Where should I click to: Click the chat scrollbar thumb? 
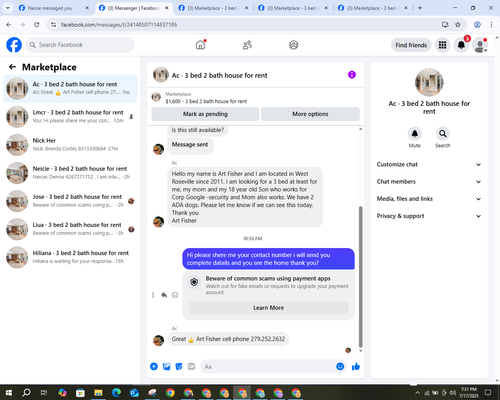[x=360, y=277]
